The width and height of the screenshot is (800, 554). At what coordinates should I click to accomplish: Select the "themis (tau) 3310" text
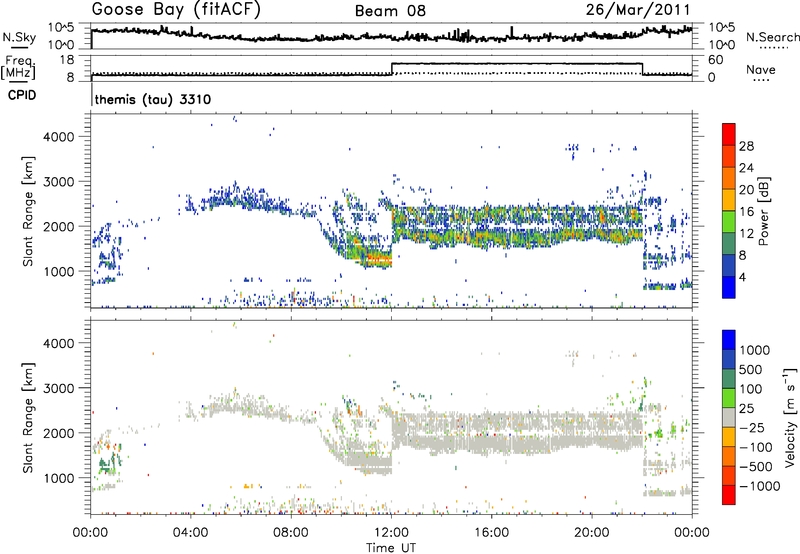pyautogui.click(x=153, y=99)
